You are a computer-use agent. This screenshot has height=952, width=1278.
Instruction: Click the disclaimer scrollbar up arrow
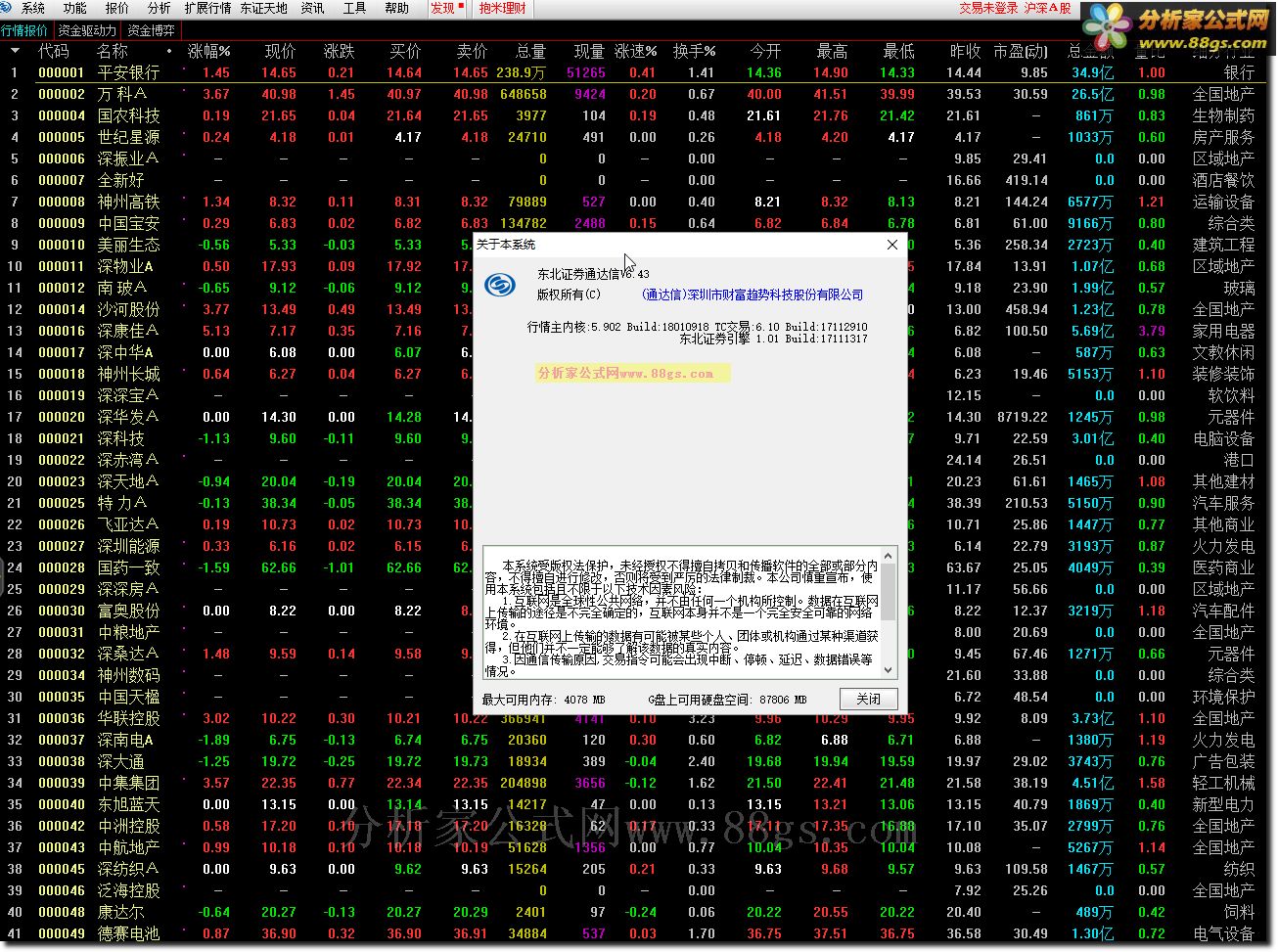point(889,555)
